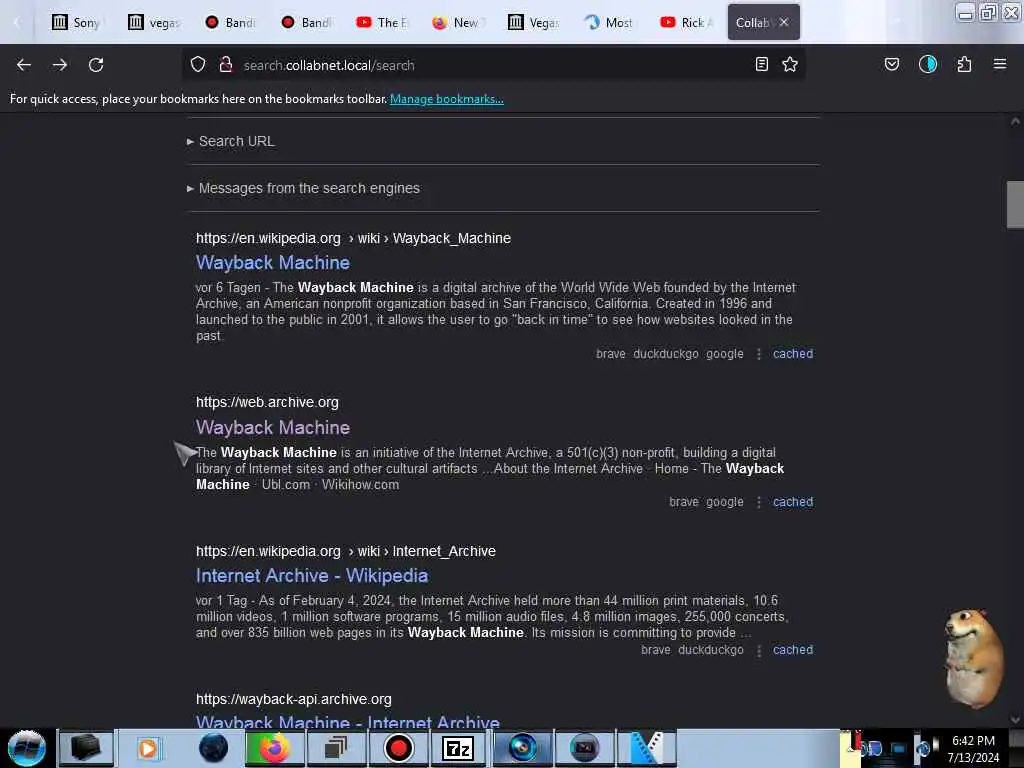Screen dimensions: 1024x768
Task: Open the blue camera lens taskbar icon
Action: pos(522,748)
